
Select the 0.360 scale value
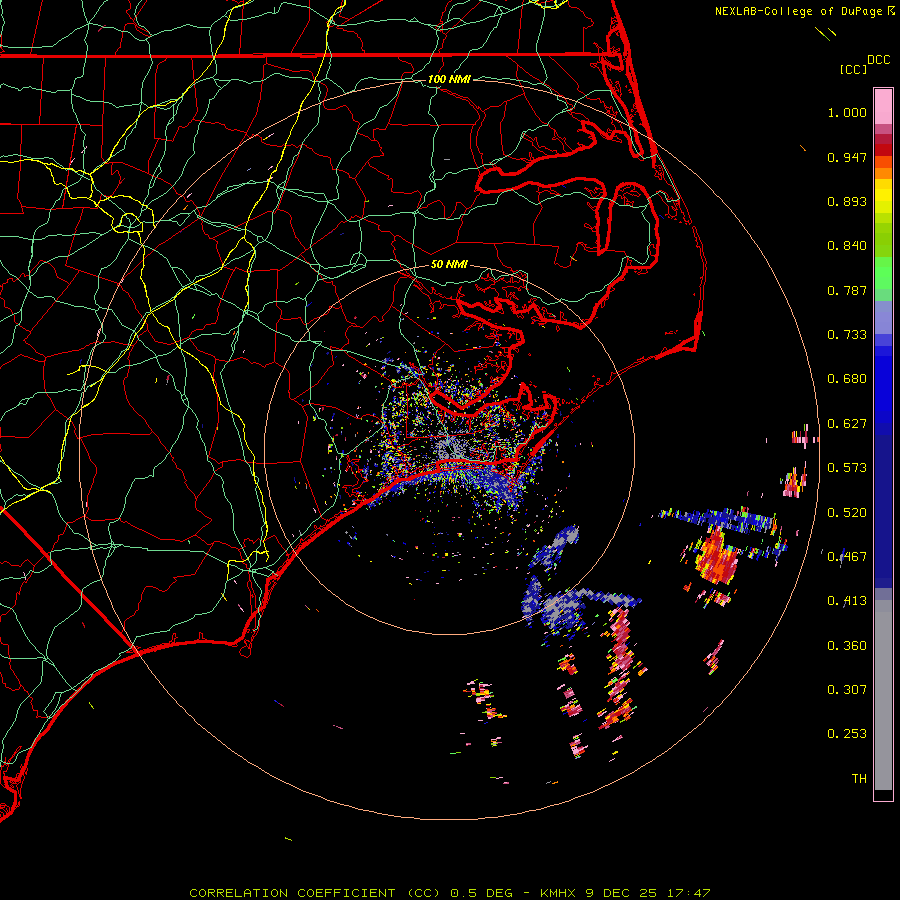point(847,646)
